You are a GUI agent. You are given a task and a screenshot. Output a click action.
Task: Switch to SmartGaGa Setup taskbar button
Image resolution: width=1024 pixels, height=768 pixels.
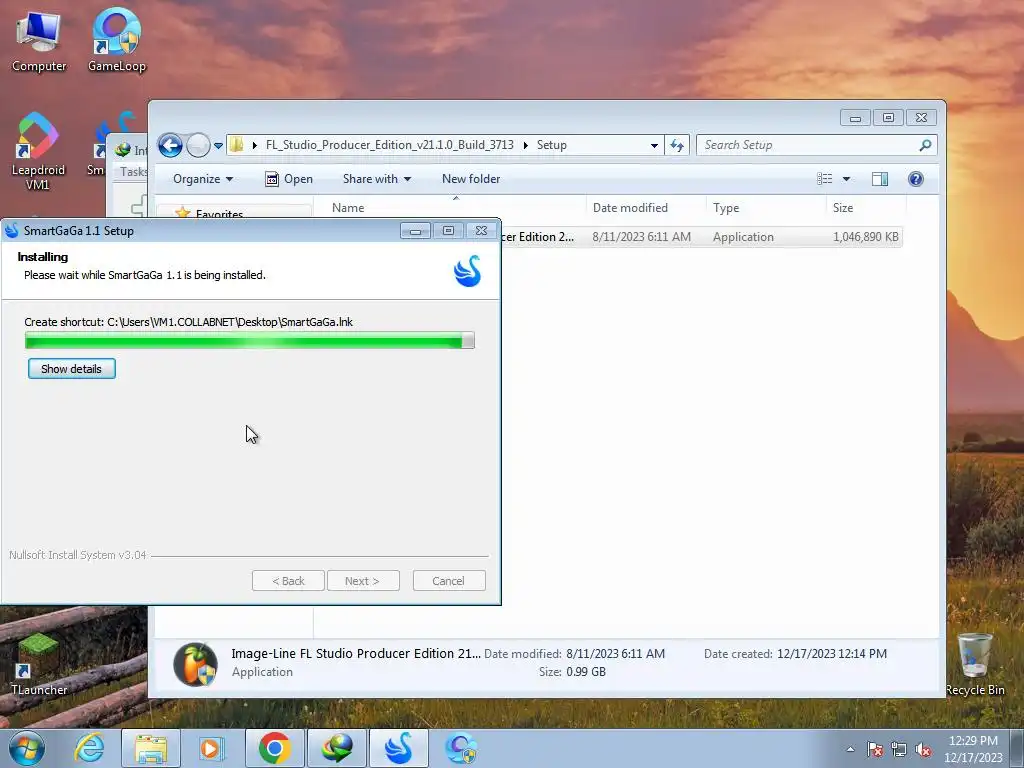[398, 748]
